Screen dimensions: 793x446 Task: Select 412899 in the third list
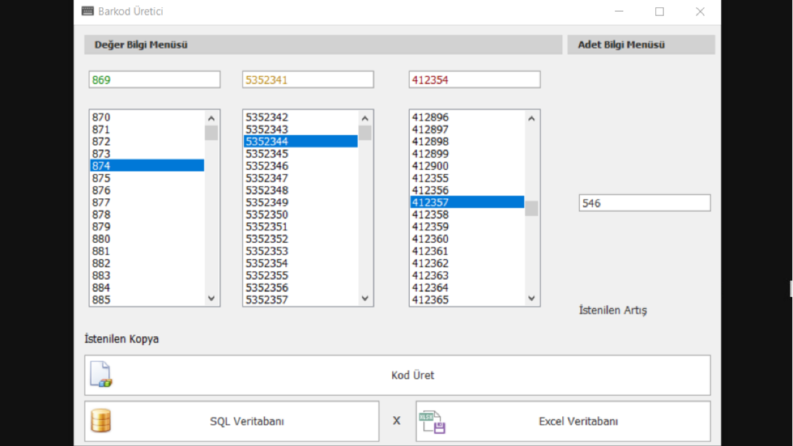(x=467, y=153)
